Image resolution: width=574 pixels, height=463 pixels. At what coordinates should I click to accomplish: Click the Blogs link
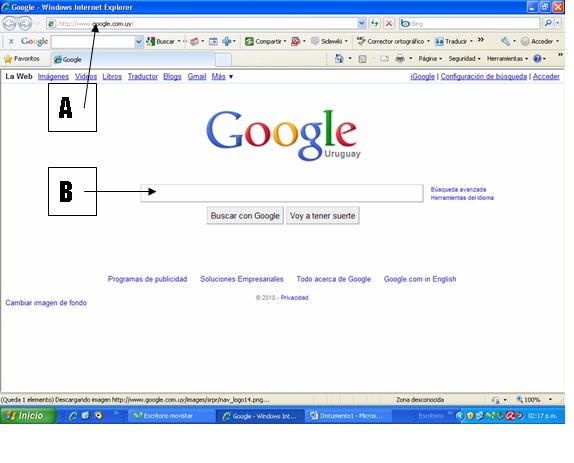172,76
